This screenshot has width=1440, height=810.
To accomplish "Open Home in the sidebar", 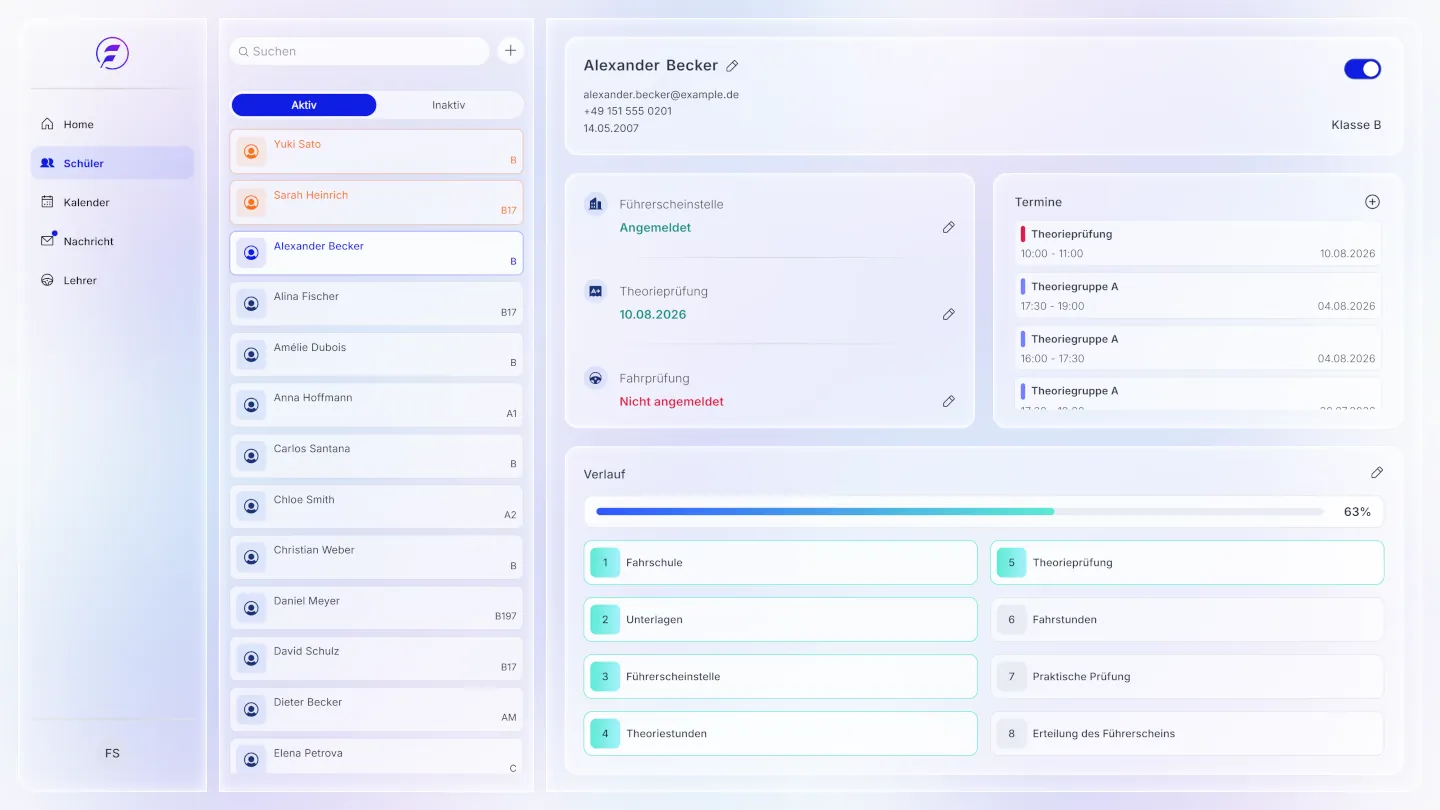I will 112,125.
